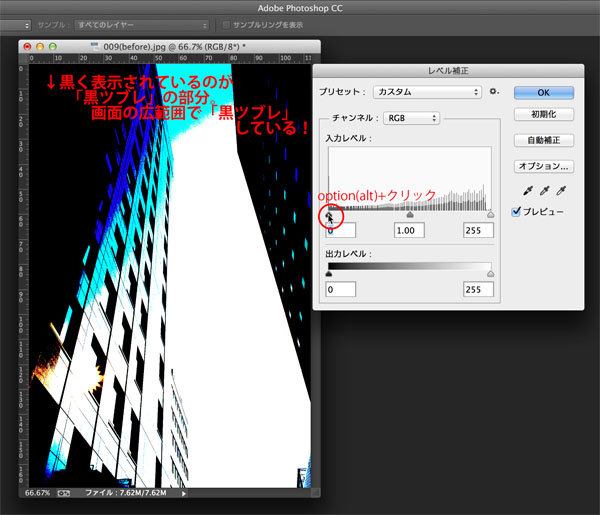Viewport: 600px width, 515px height.
Task: Expand the status bar file info arrow
Action: click(x=184, y=493)
